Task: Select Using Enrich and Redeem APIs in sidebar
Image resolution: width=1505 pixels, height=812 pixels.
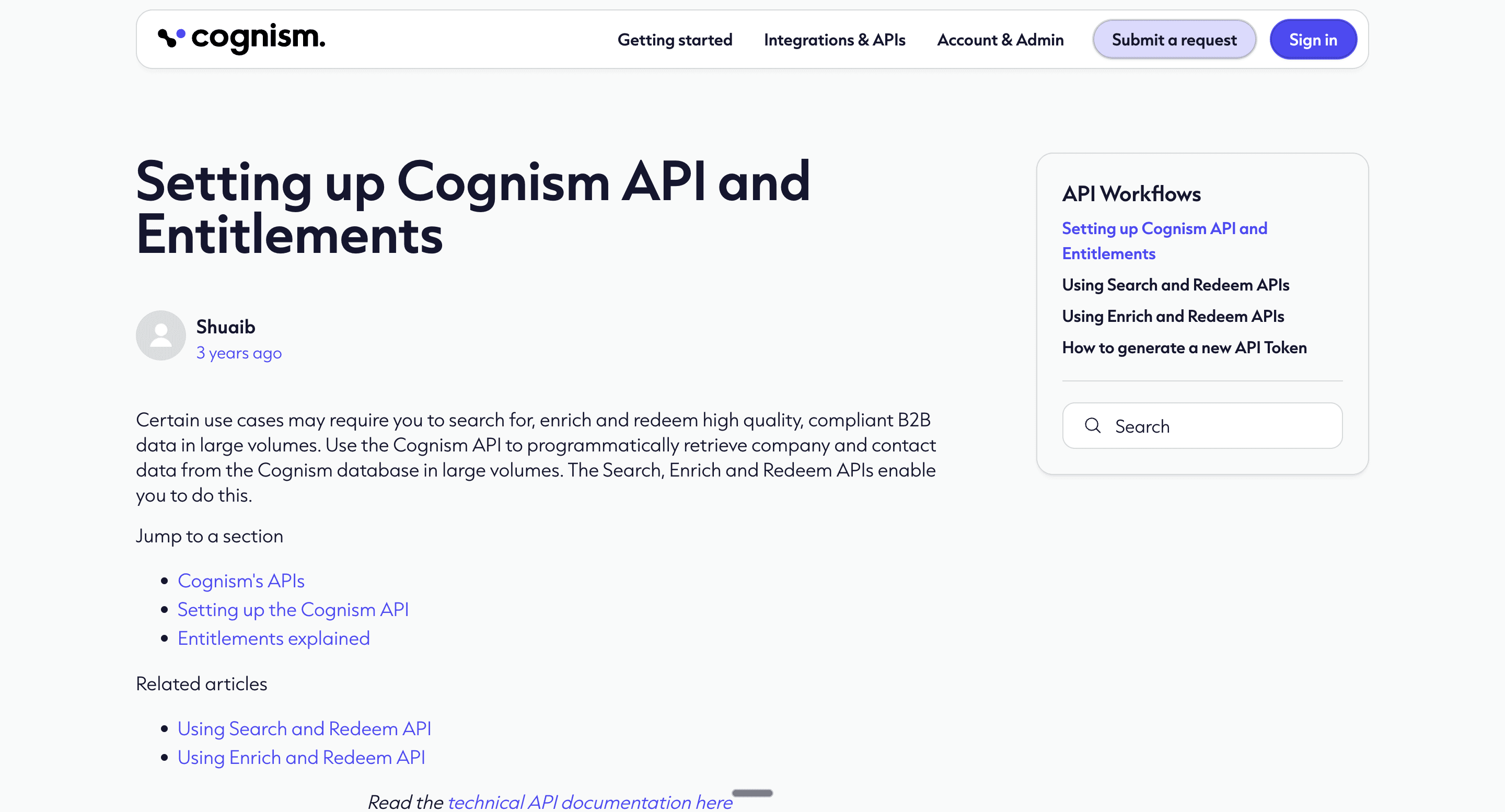Action: pyautogui.click(x=1173, y=317)
